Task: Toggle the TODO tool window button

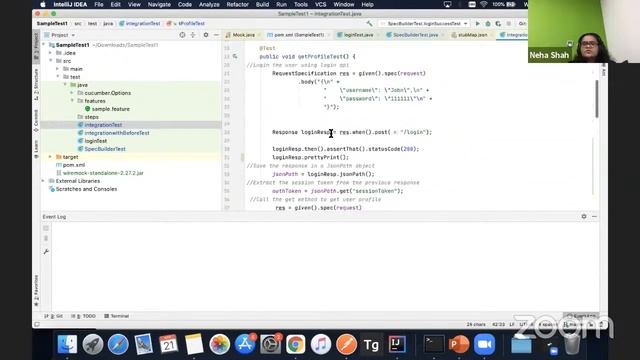Action: pos(83,316)
